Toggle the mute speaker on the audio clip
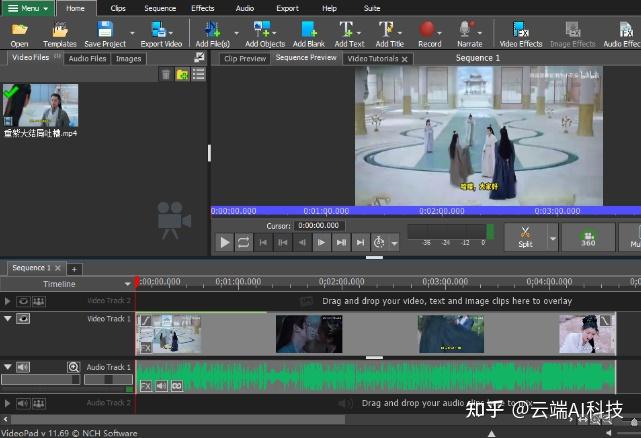This screenshot has width=641, height=438. tap(161, 386)
